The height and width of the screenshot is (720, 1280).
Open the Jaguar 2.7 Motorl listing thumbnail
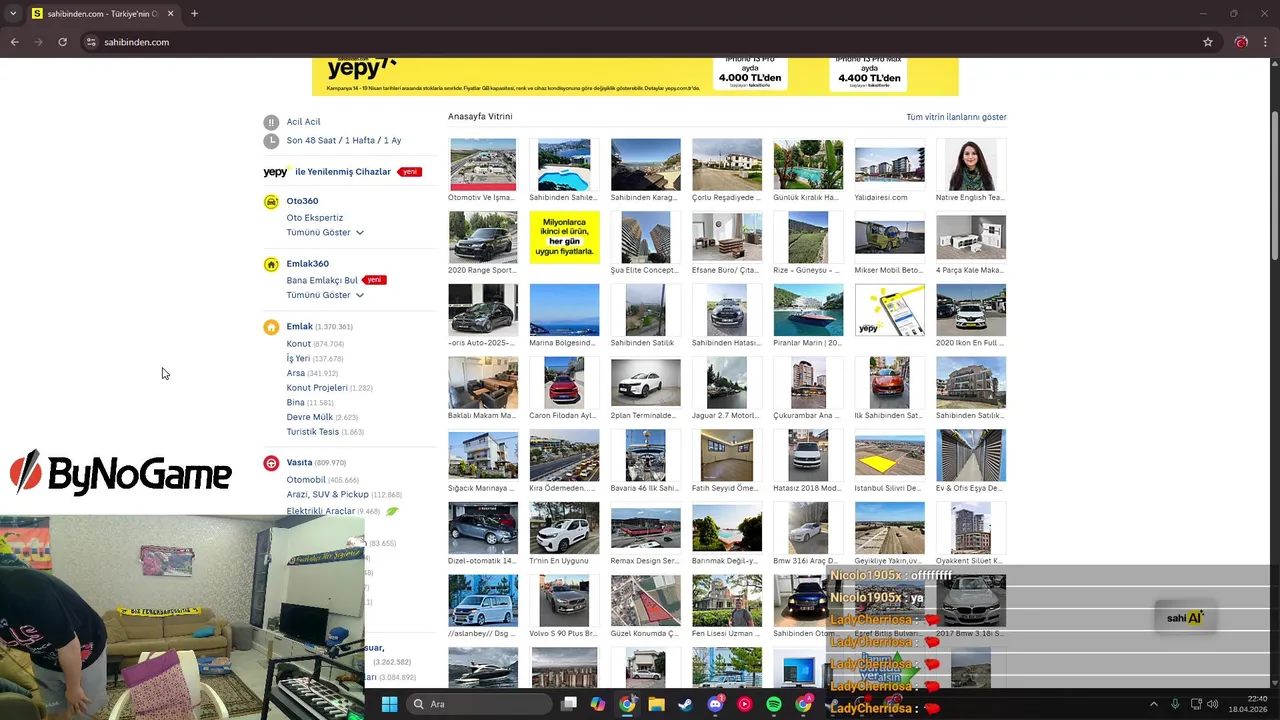[x=727, y=382]
